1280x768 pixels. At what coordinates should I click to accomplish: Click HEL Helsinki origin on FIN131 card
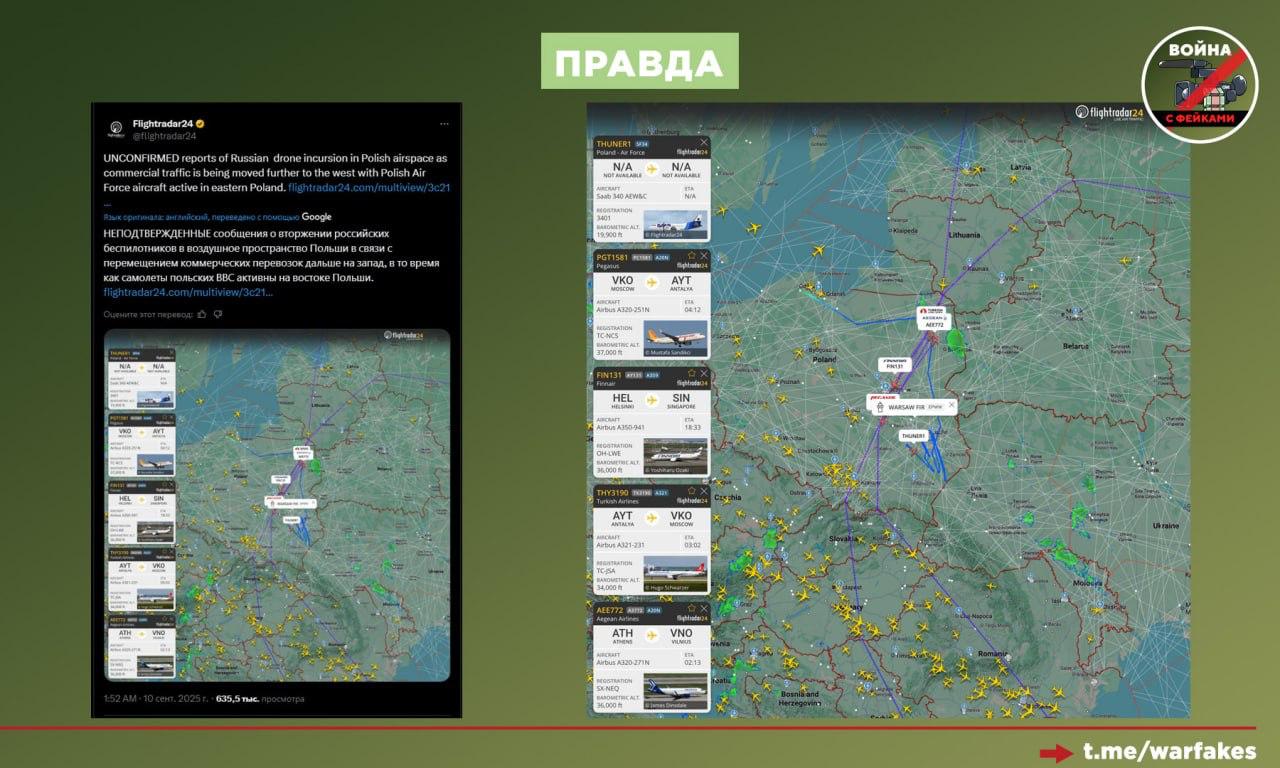tap(622, 401)
